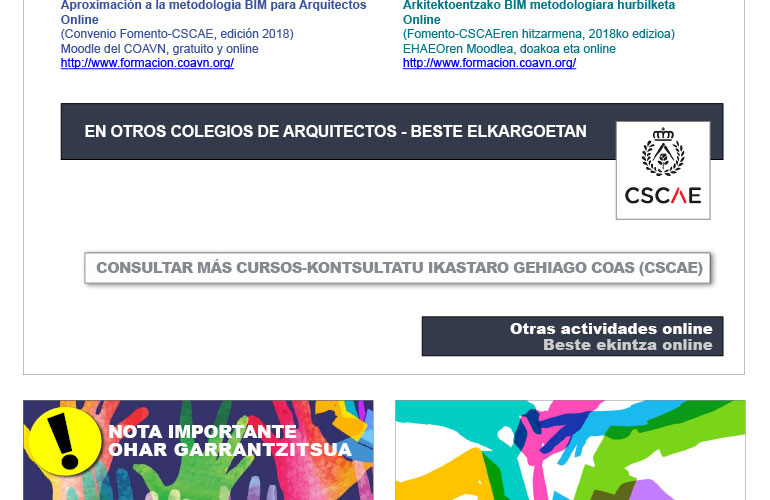Click the Consultar más cursos CSCAE button
Screen dimensions: 770x500
point(398,268)
